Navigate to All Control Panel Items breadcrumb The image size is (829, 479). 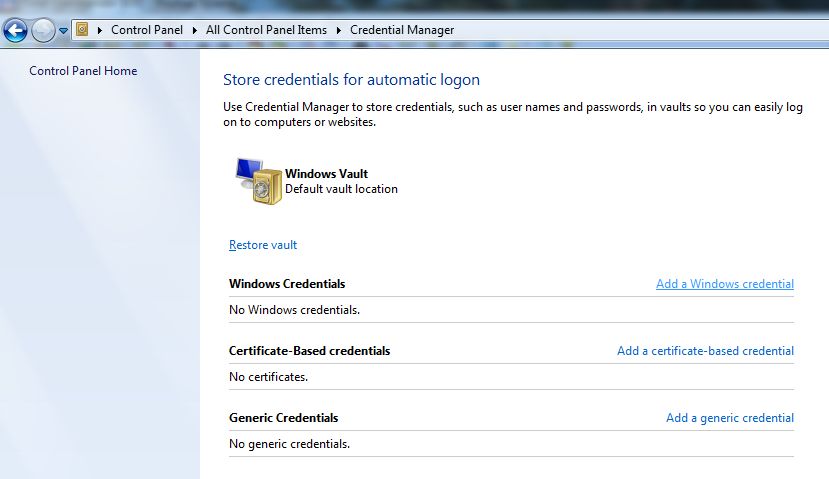(x=266, y=30)
